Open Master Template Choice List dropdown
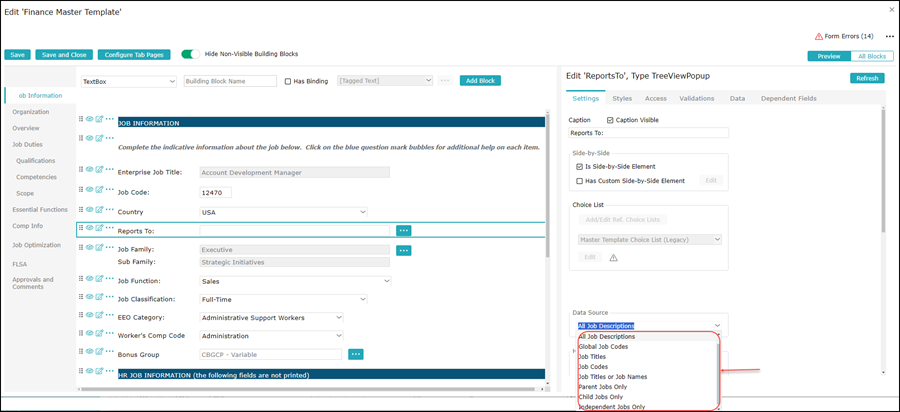Image resolution: width=900 pixels, height=412 pixels. click(649, 239)
